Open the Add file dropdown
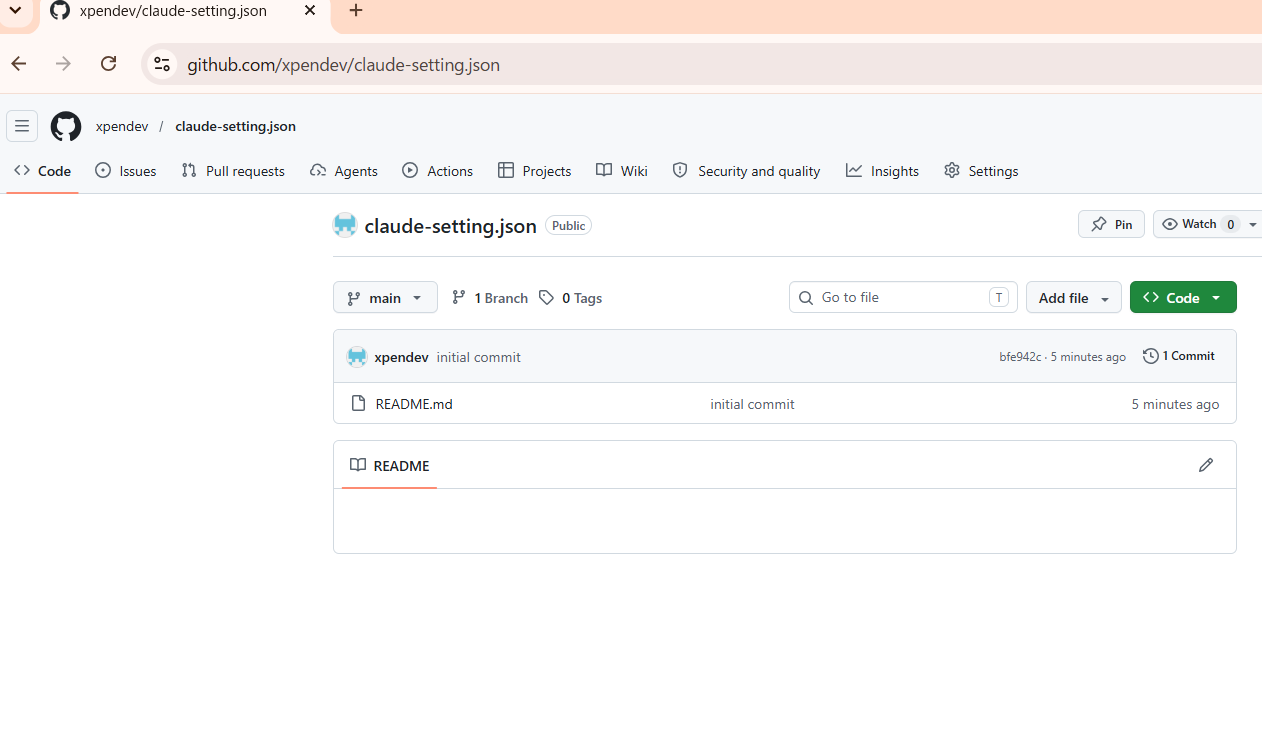This screenshot has width=1262, height=753. tap(1074, 298)
